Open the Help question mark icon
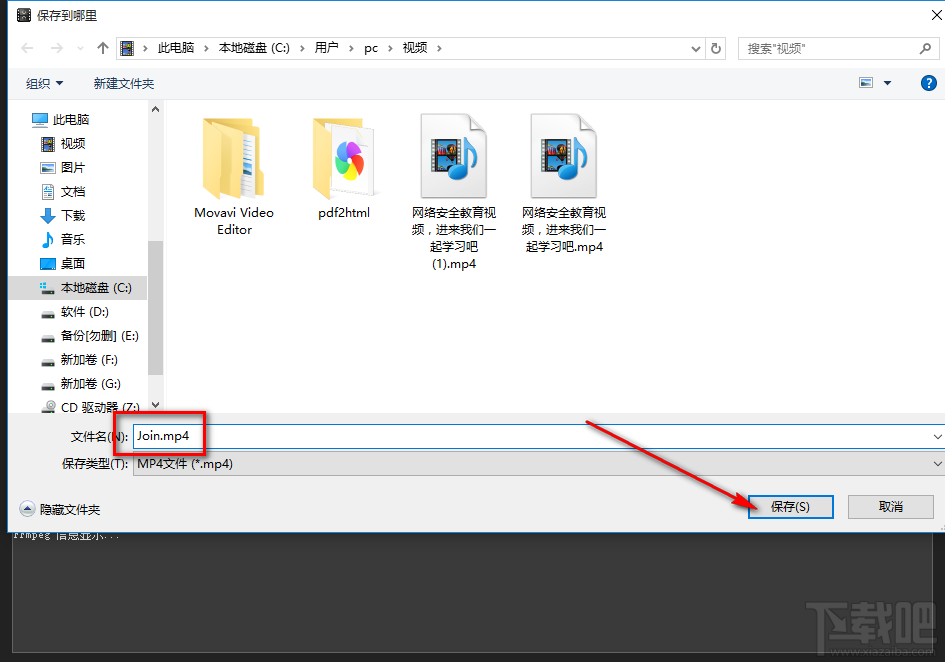 click(929, 83)
